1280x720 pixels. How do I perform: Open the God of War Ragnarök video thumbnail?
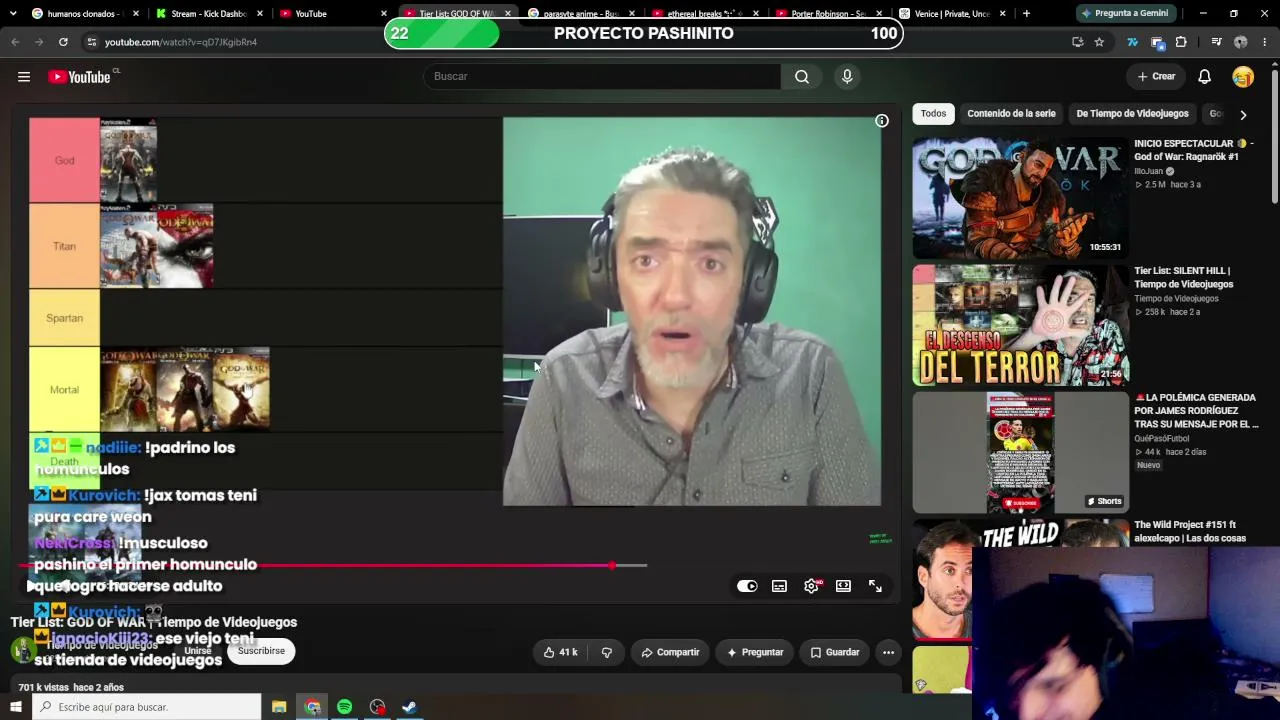click(1020, 198)
